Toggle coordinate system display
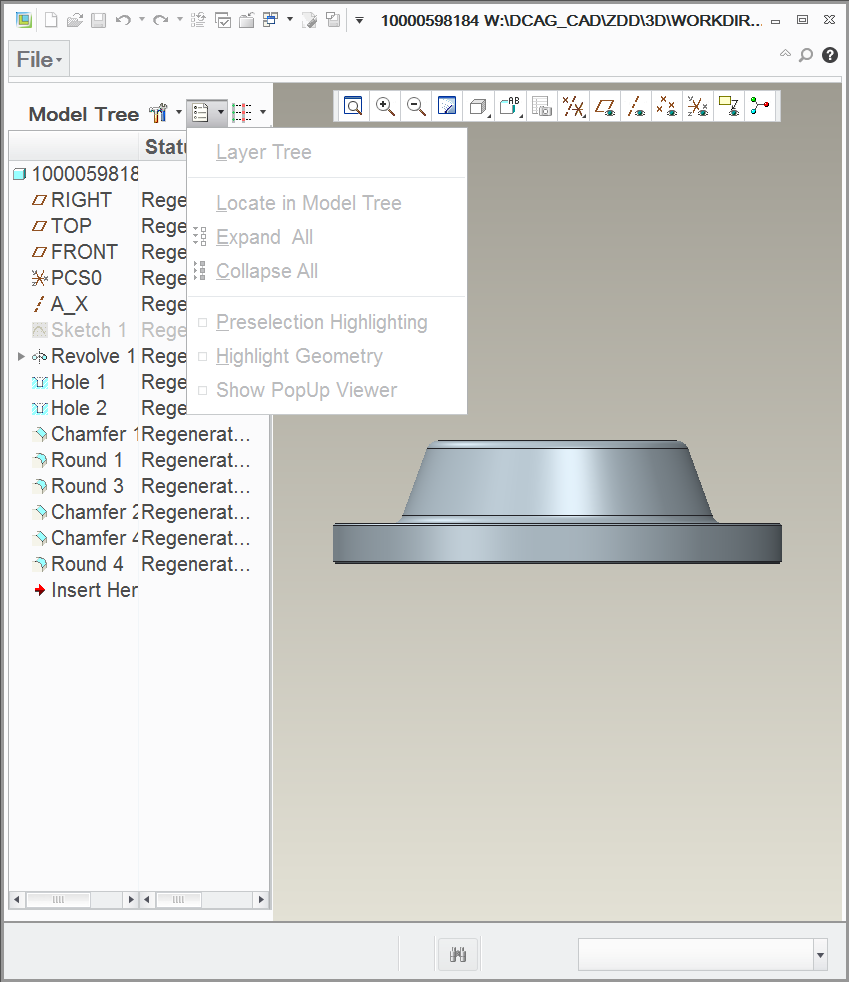849x982 pixels. (698, 106)
